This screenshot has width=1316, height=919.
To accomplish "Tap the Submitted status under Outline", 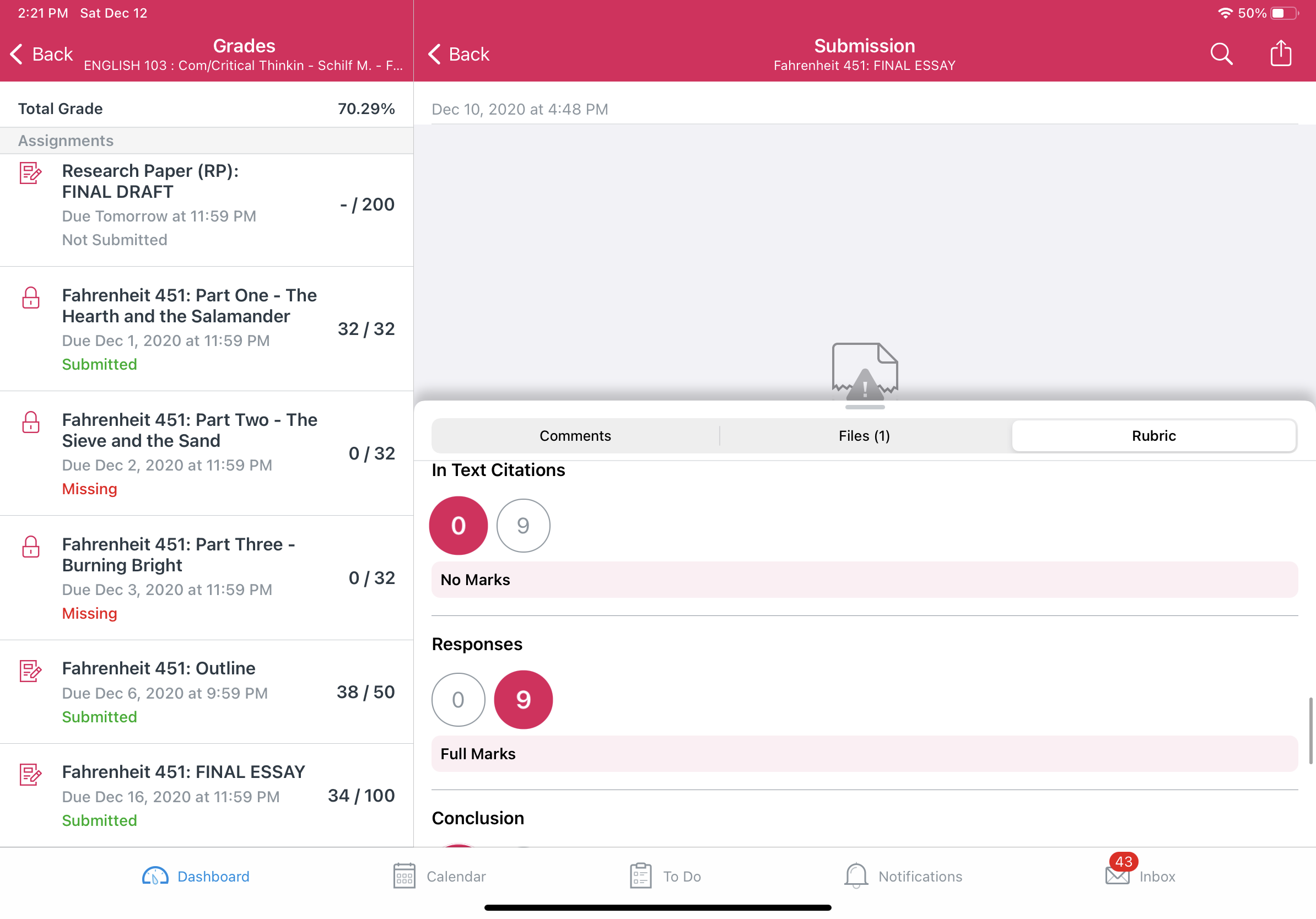I will pos(99,716).
